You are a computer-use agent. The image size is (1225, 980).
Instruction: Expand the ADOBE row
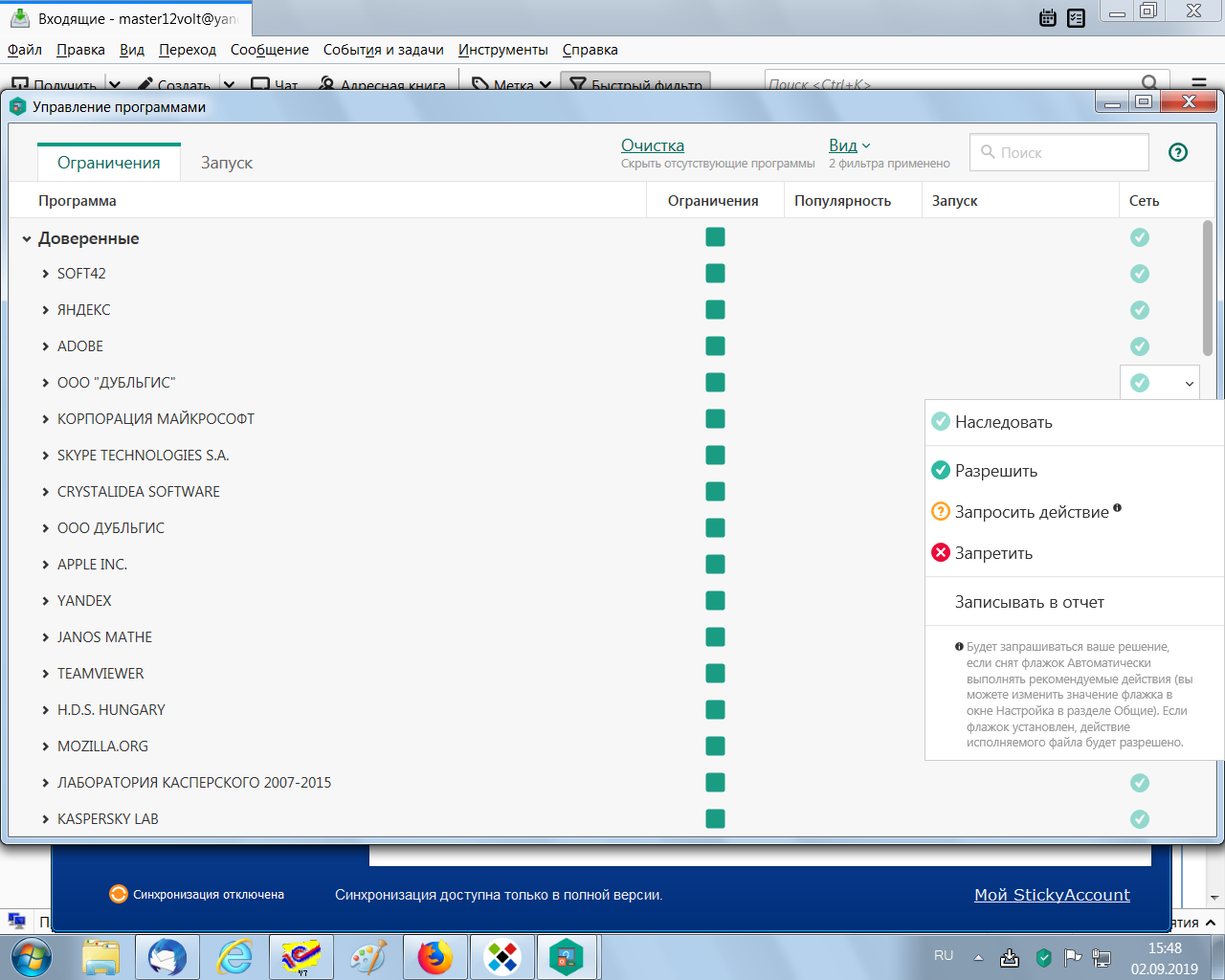coord(45,346)
